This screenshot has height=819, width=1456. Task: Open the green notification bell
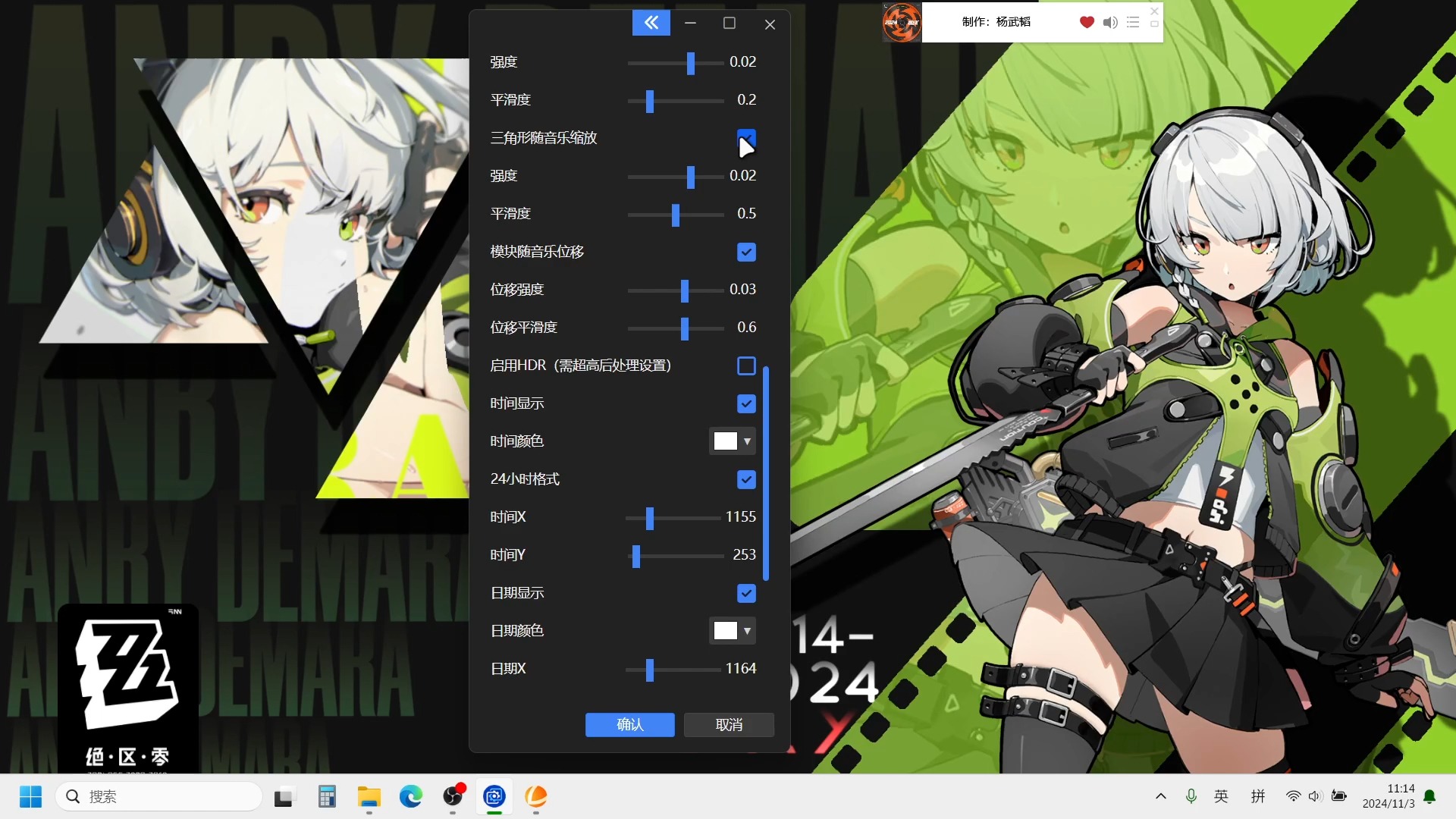pos(1429,796)
